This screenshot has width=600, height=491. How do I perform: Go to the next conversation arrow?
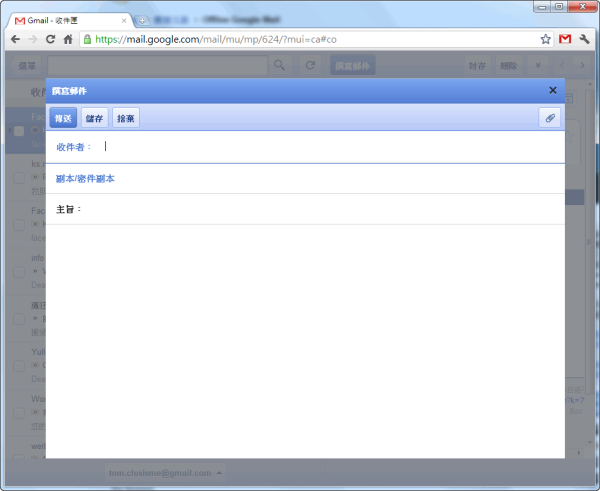click(x=582, y=65)
